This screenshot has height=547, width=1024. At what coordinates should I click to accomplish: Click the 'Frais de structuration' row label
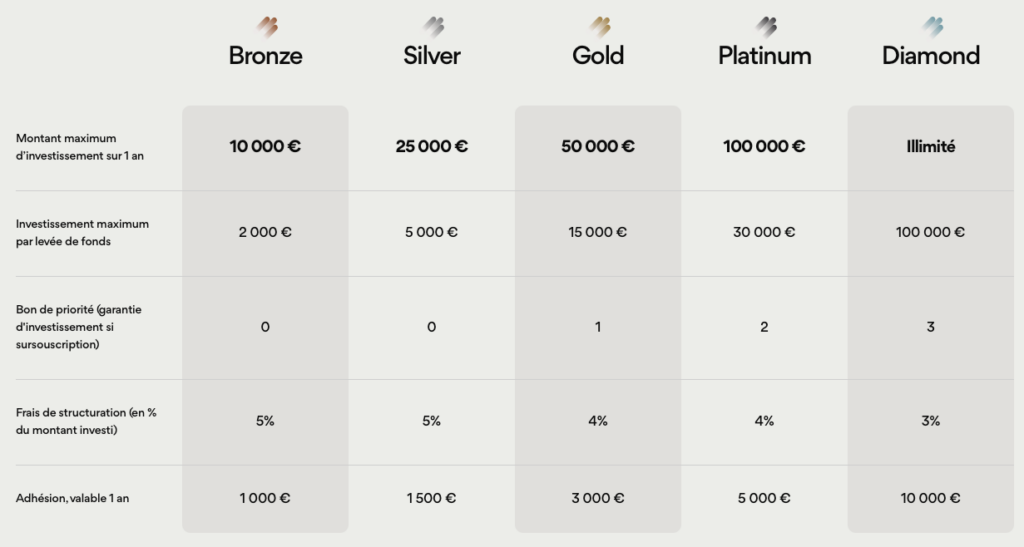point(86,421)
